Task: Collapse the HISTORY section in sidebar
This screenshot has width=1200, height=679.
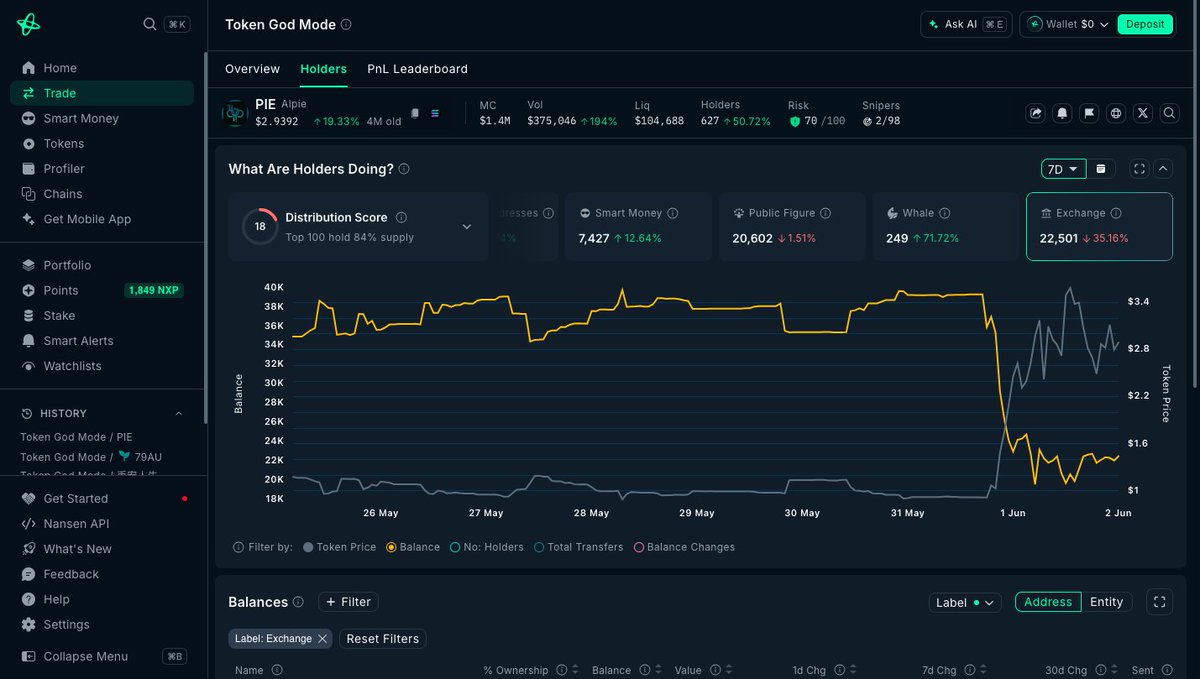Action: pyautogui.click(x=179, y=414)
